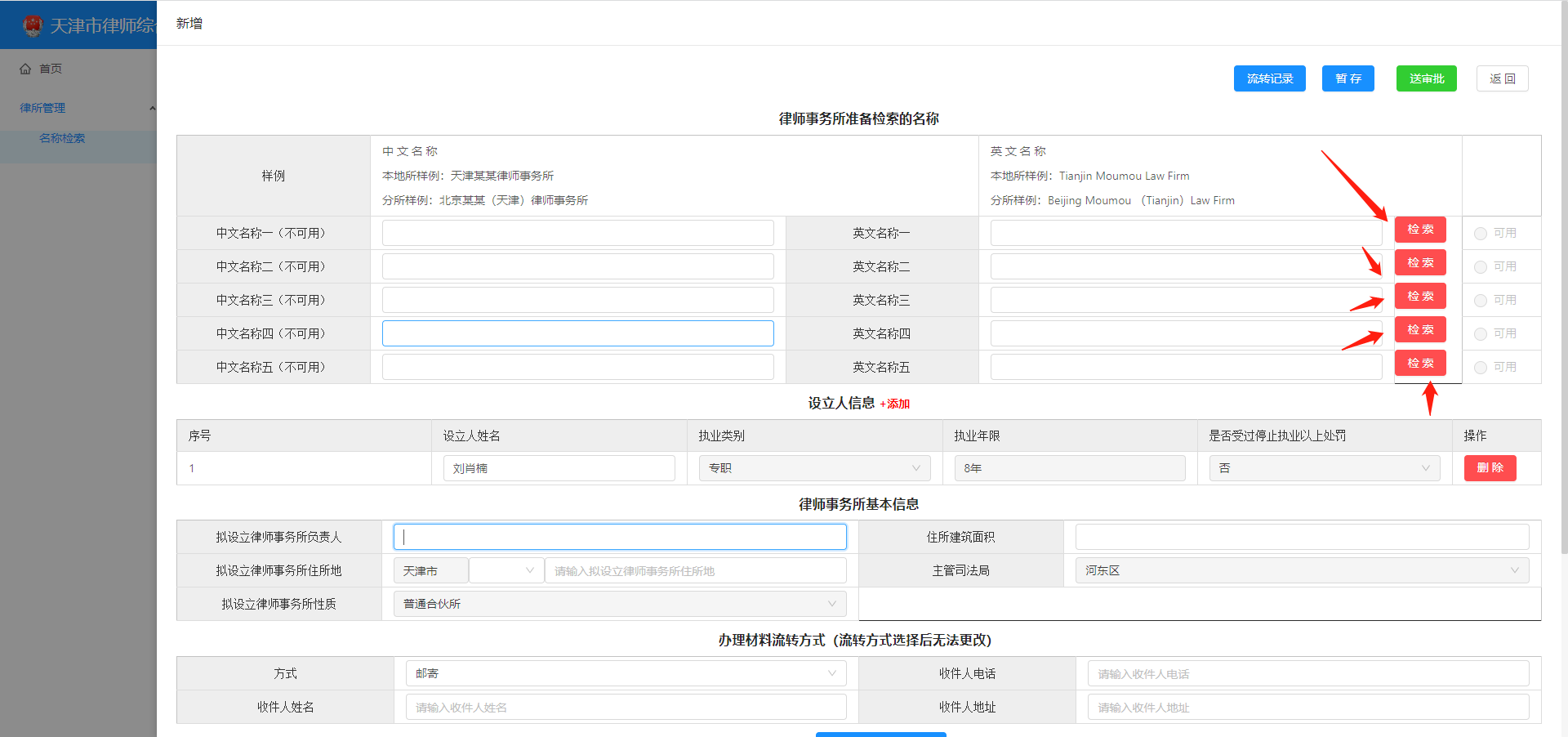Select 可用 radio for name three
This screenshot has height=737, width=1568.
click(1480, 301)
